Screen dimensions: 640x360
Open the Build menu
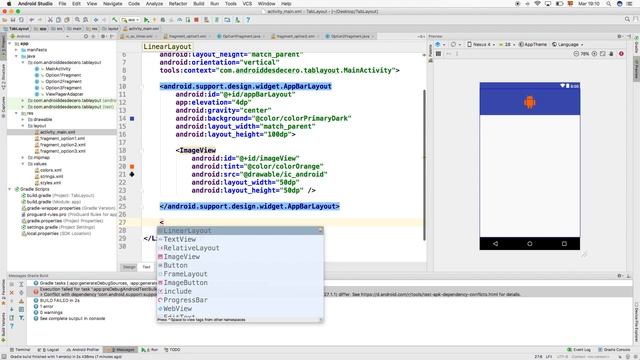click(x=199, y=3)
